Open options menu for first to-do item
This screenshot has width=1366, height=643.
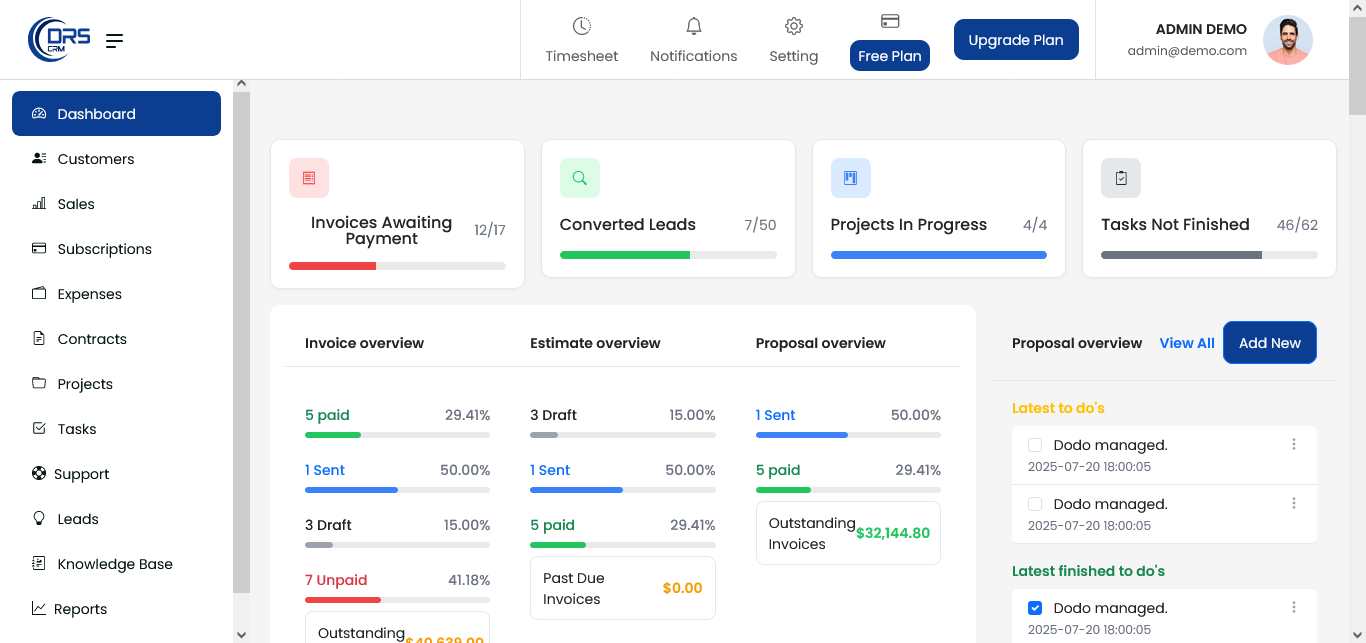click(x=1294, y=445)
